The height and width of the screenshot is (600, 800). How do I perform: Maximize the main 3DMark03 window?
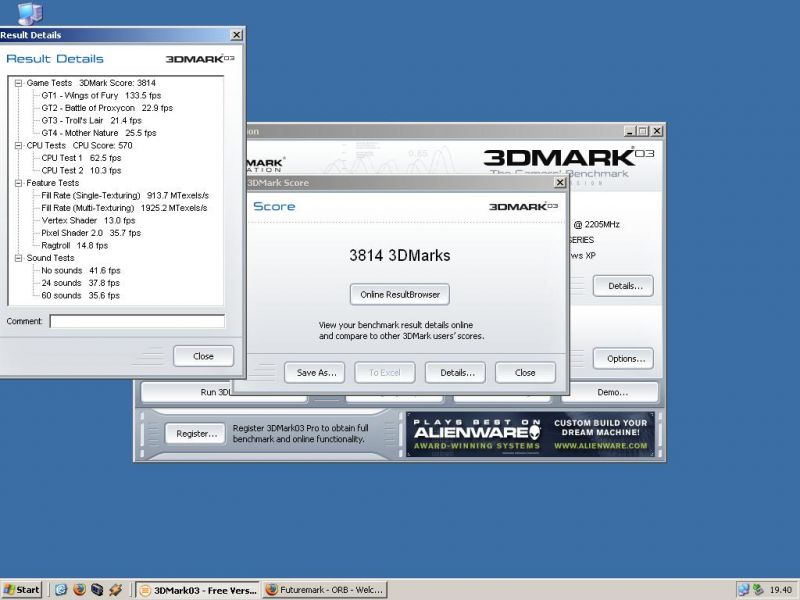click(x=643, y=131)
